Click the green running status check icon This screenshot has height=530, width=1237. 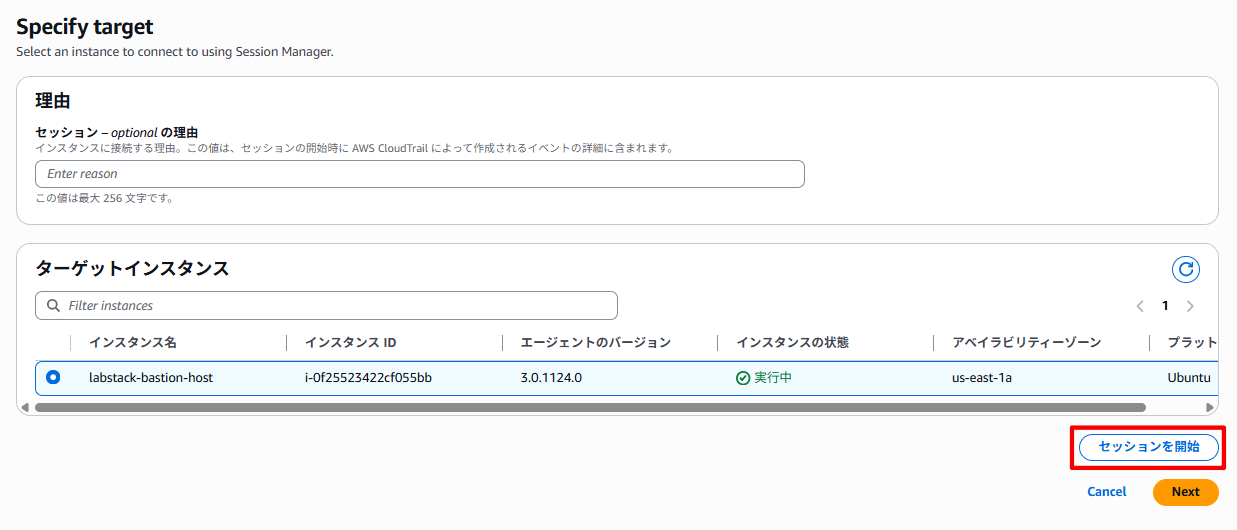pyautogui.click(x=743, y=378)
